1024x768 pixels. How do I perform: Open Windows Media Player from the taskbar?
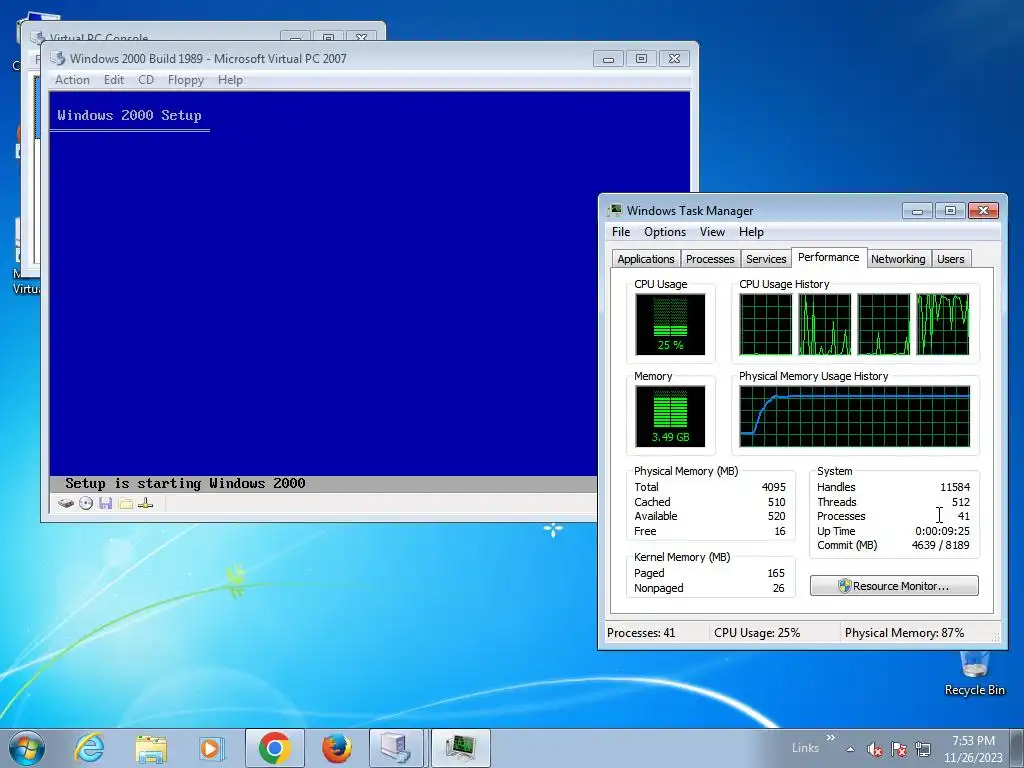(211, 748)
